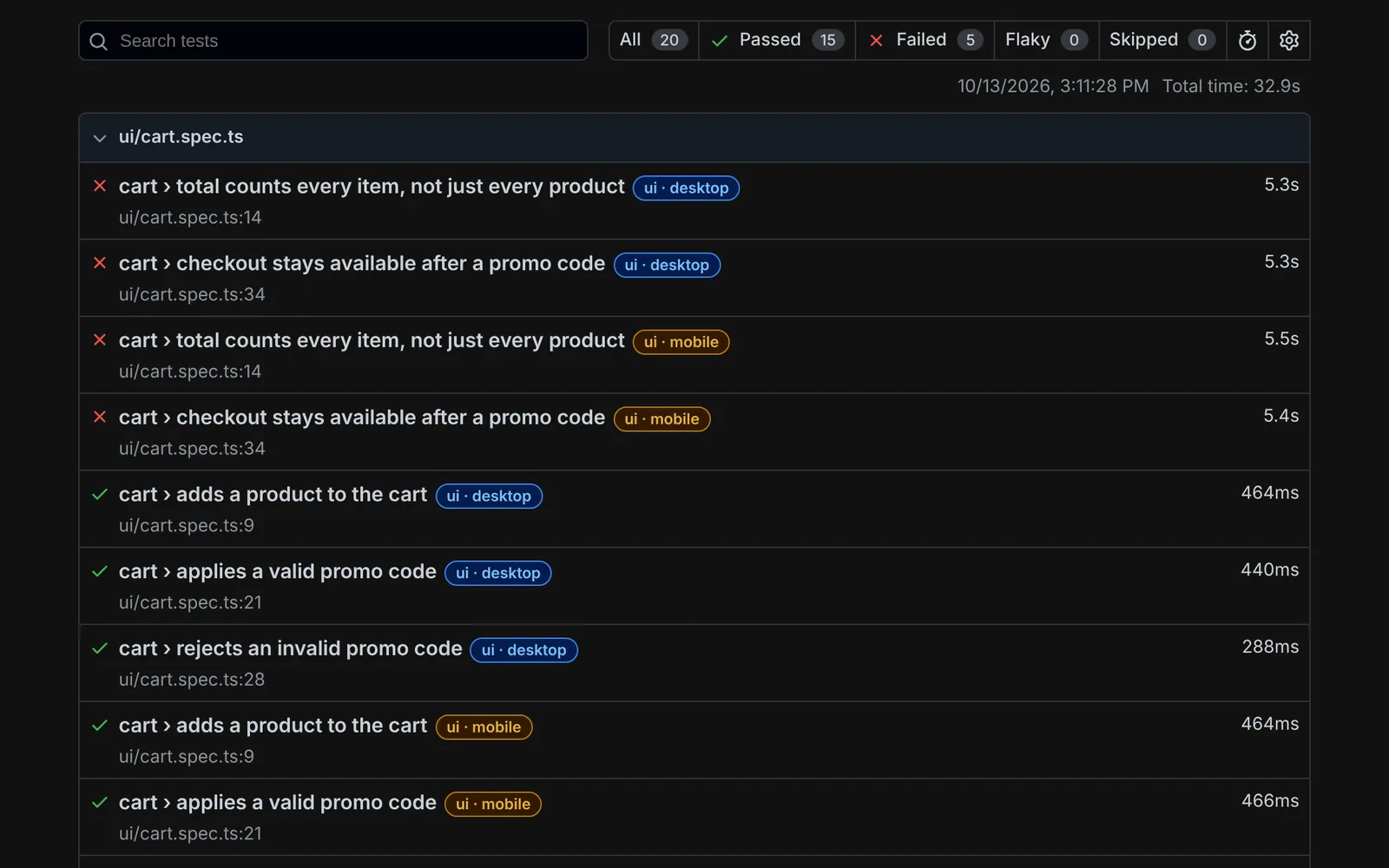Click ui/cart.spec.ts:14 under desktop total counts test

[190, 218]
